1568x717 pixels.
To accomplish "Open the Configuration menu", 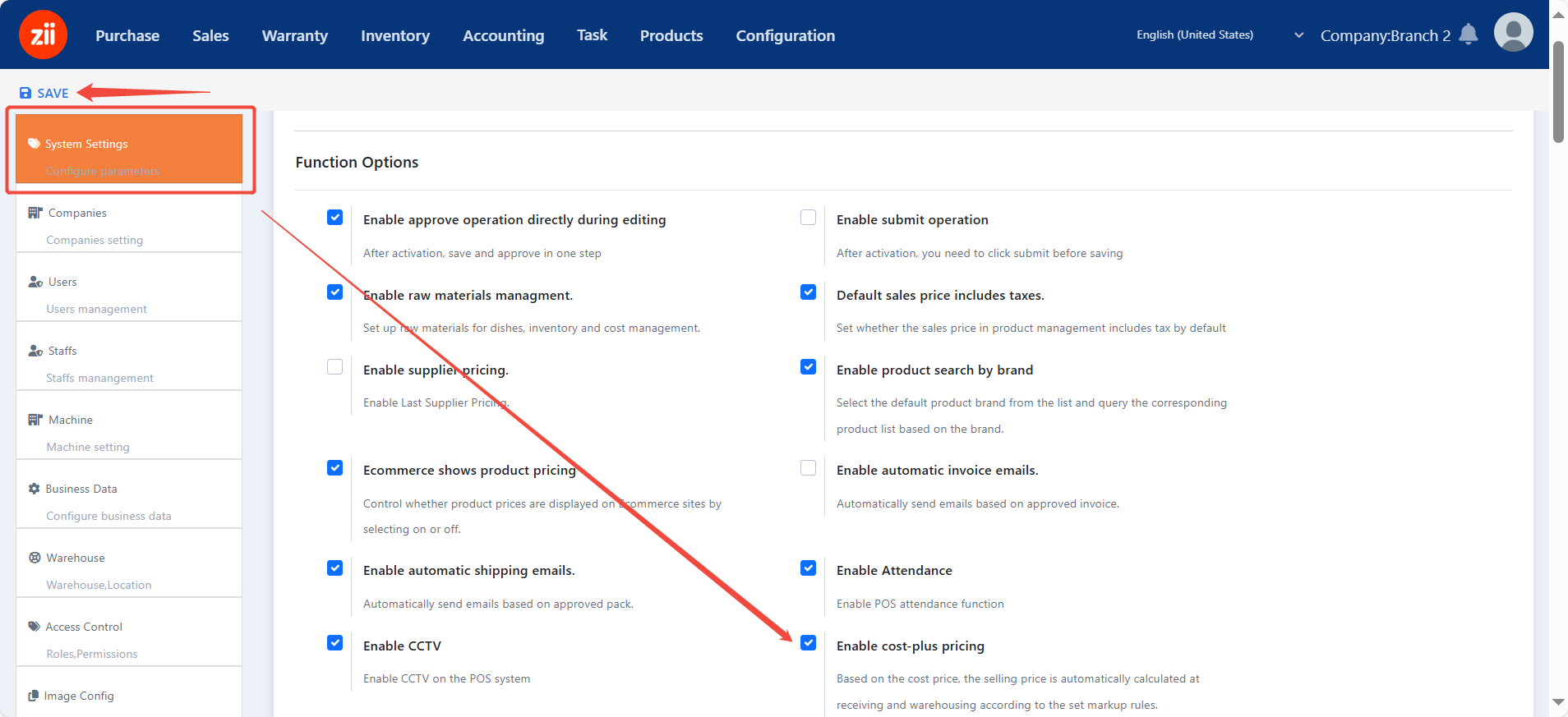I will coord(786,35).
